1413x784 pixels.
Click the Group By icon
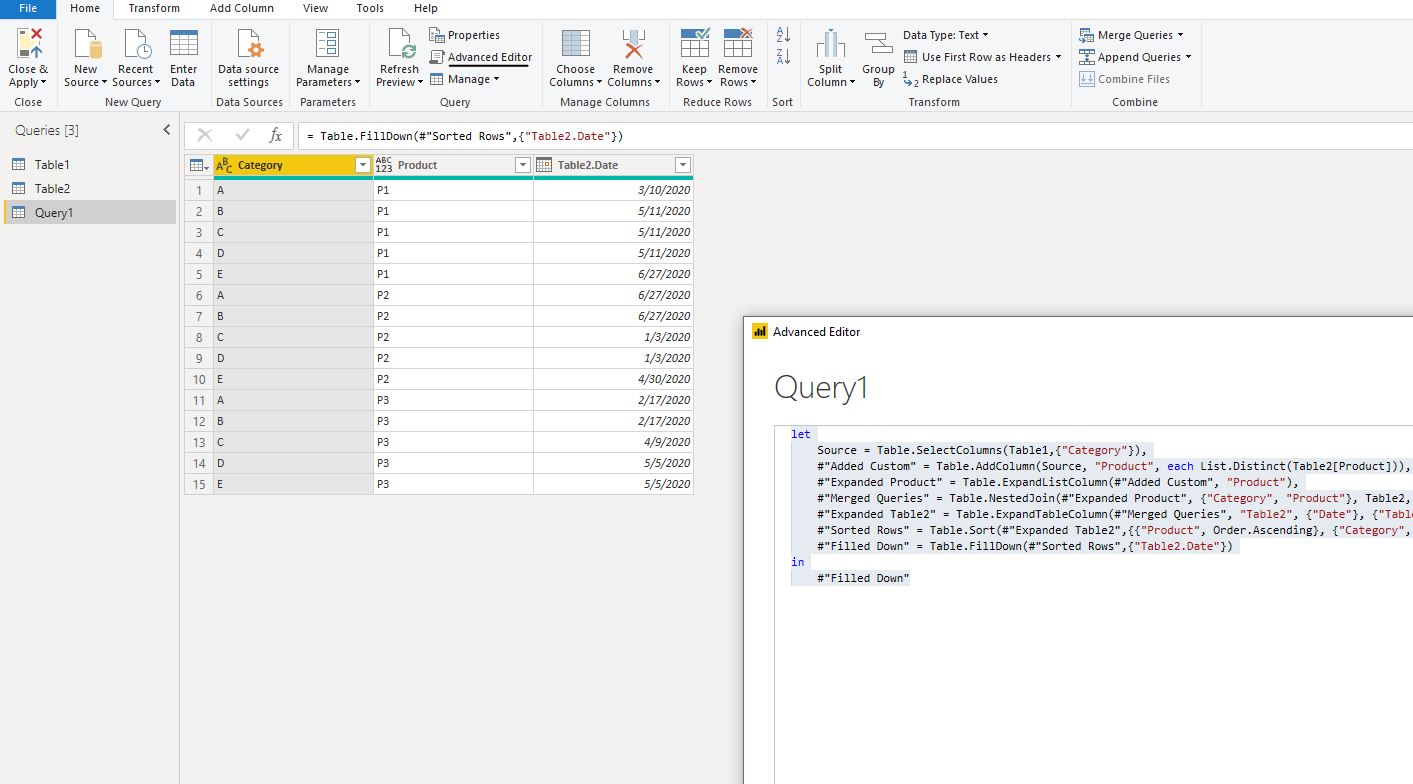pyautogui.click(x=878, y=44)
